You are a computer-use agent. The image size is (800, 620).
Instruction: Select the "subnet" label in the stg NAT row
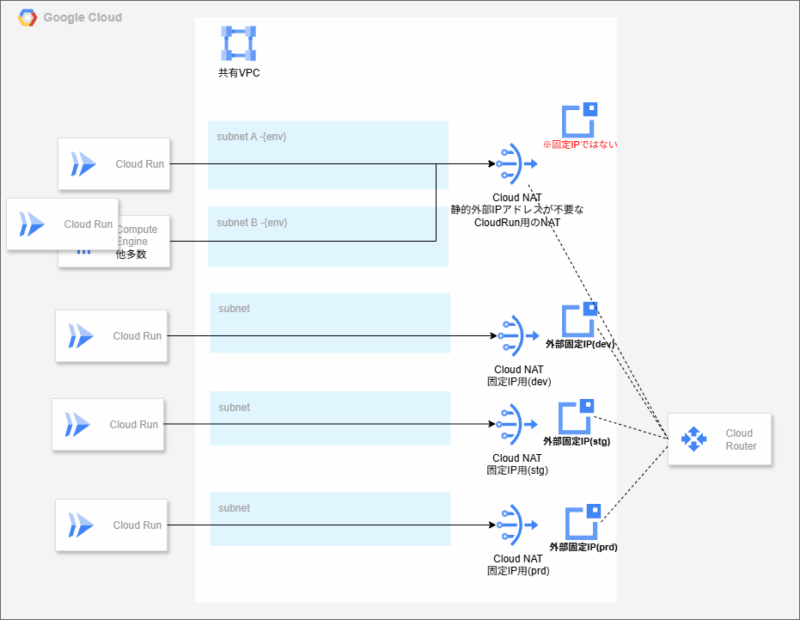pos(234,407)
